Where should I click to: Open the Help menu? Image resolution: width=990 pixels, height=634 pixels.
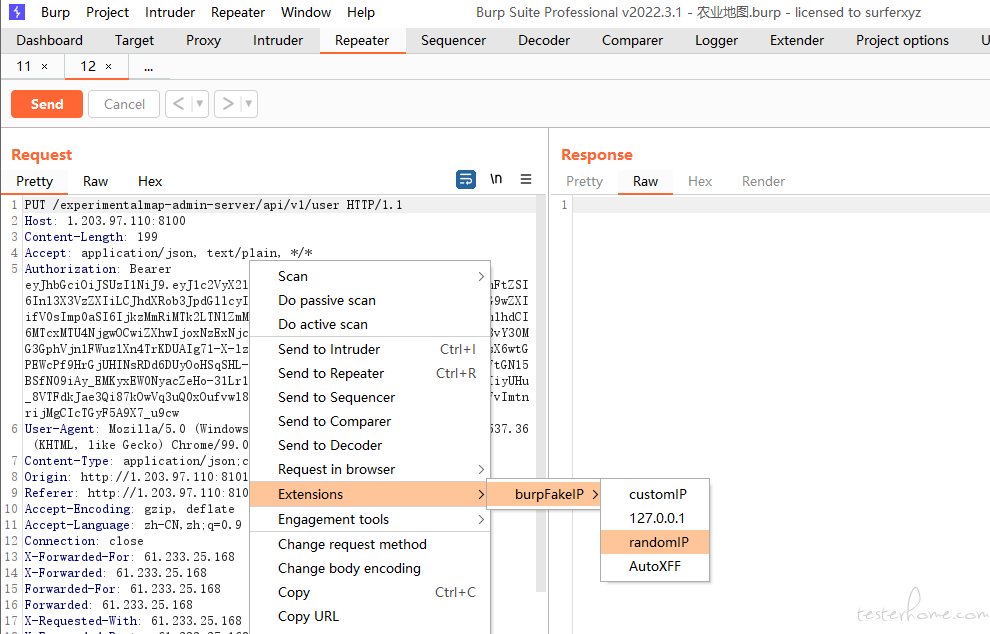[361, 12]
